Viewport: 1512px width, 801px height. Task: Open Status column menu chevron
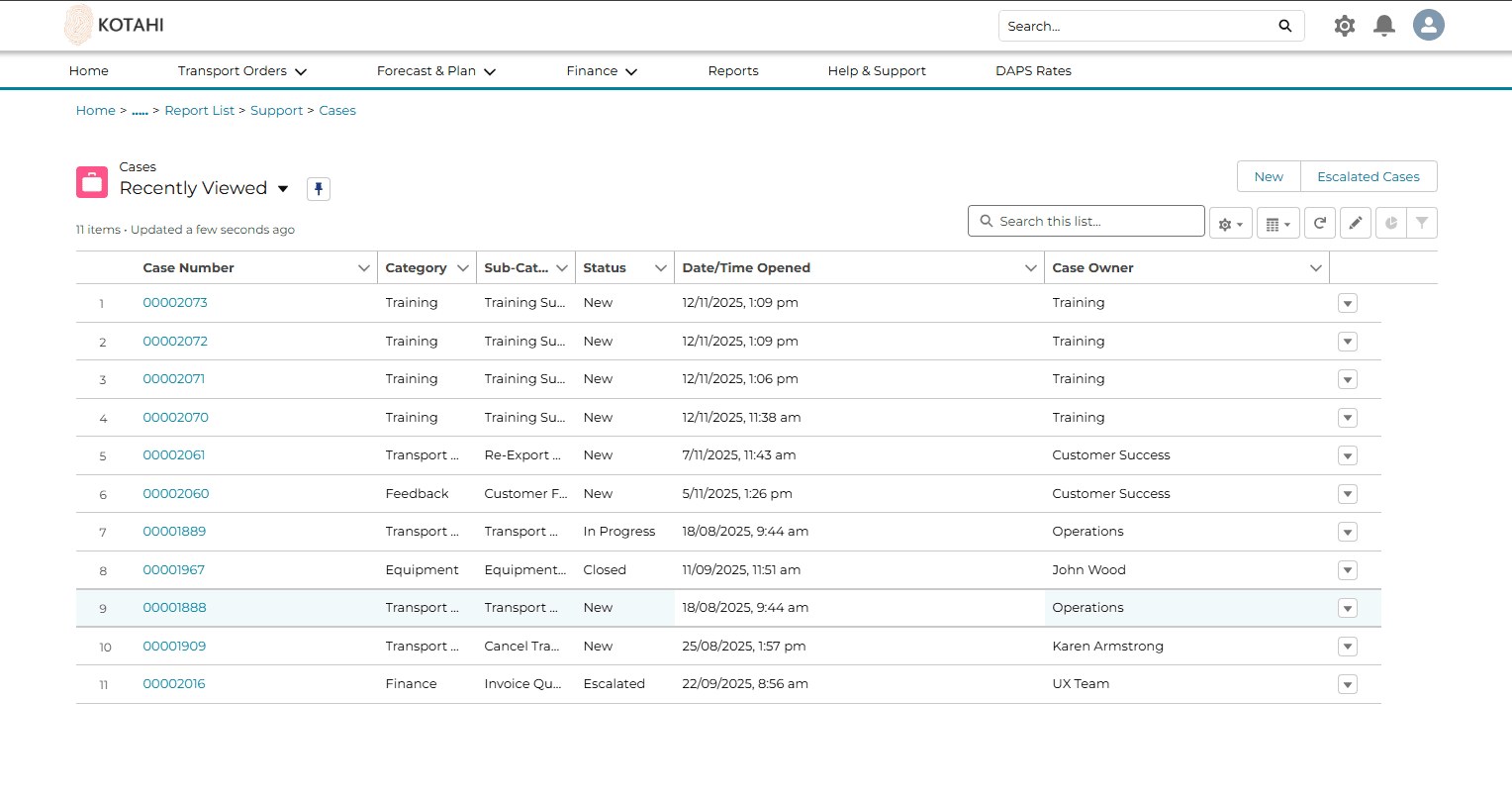pyautogui.click(x=660, y=268)
